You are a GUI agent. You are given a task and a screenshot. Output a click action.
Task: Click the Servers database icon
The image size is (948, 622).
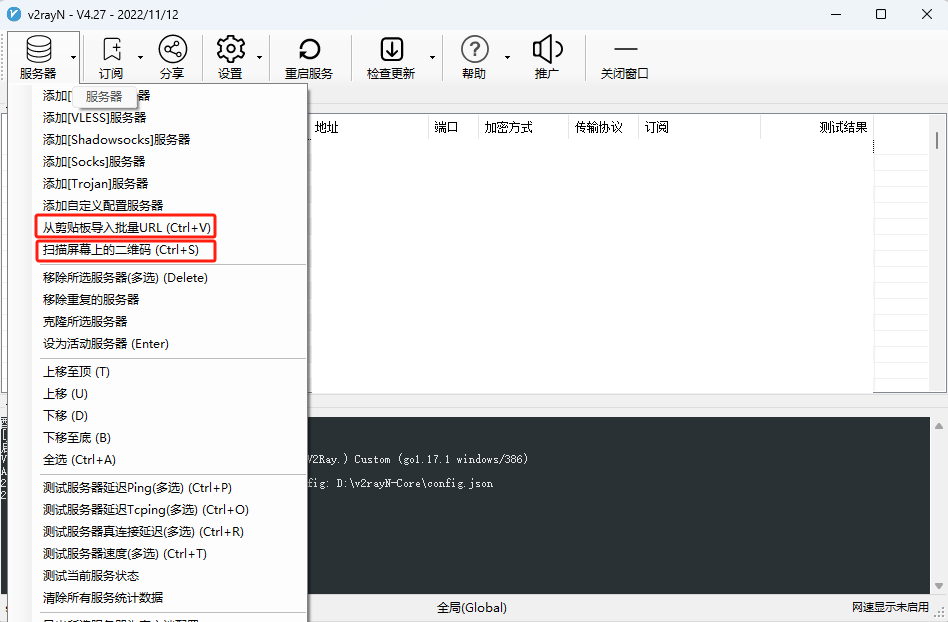coord(39,50)
